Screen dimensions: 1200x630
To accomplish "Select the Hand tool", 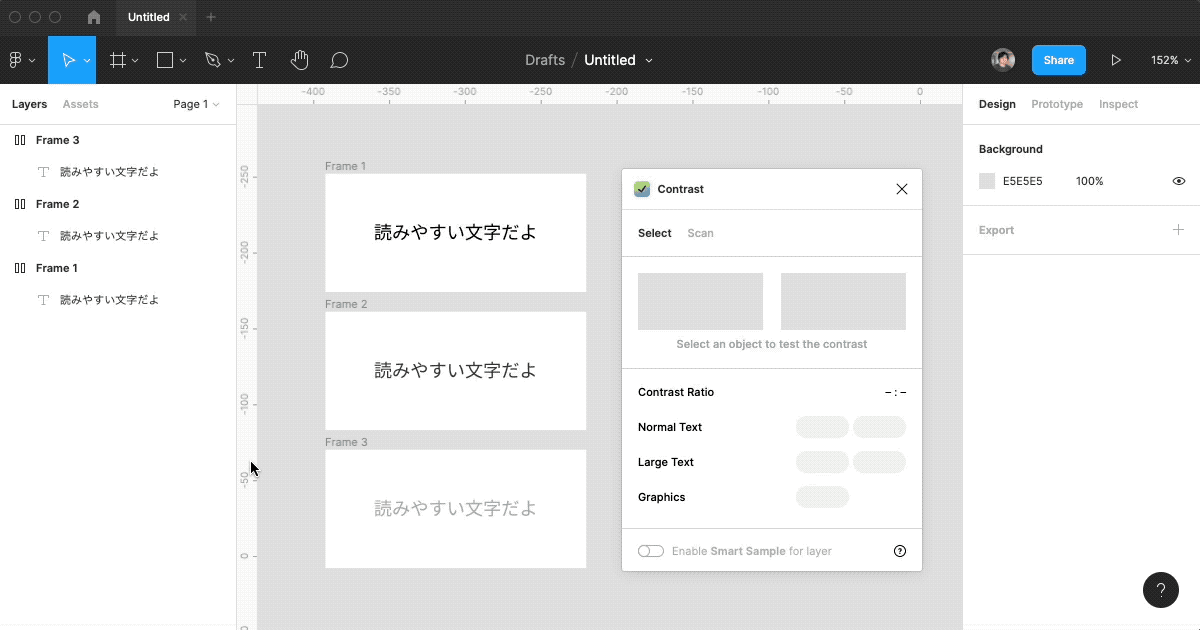I will [299, 60].
